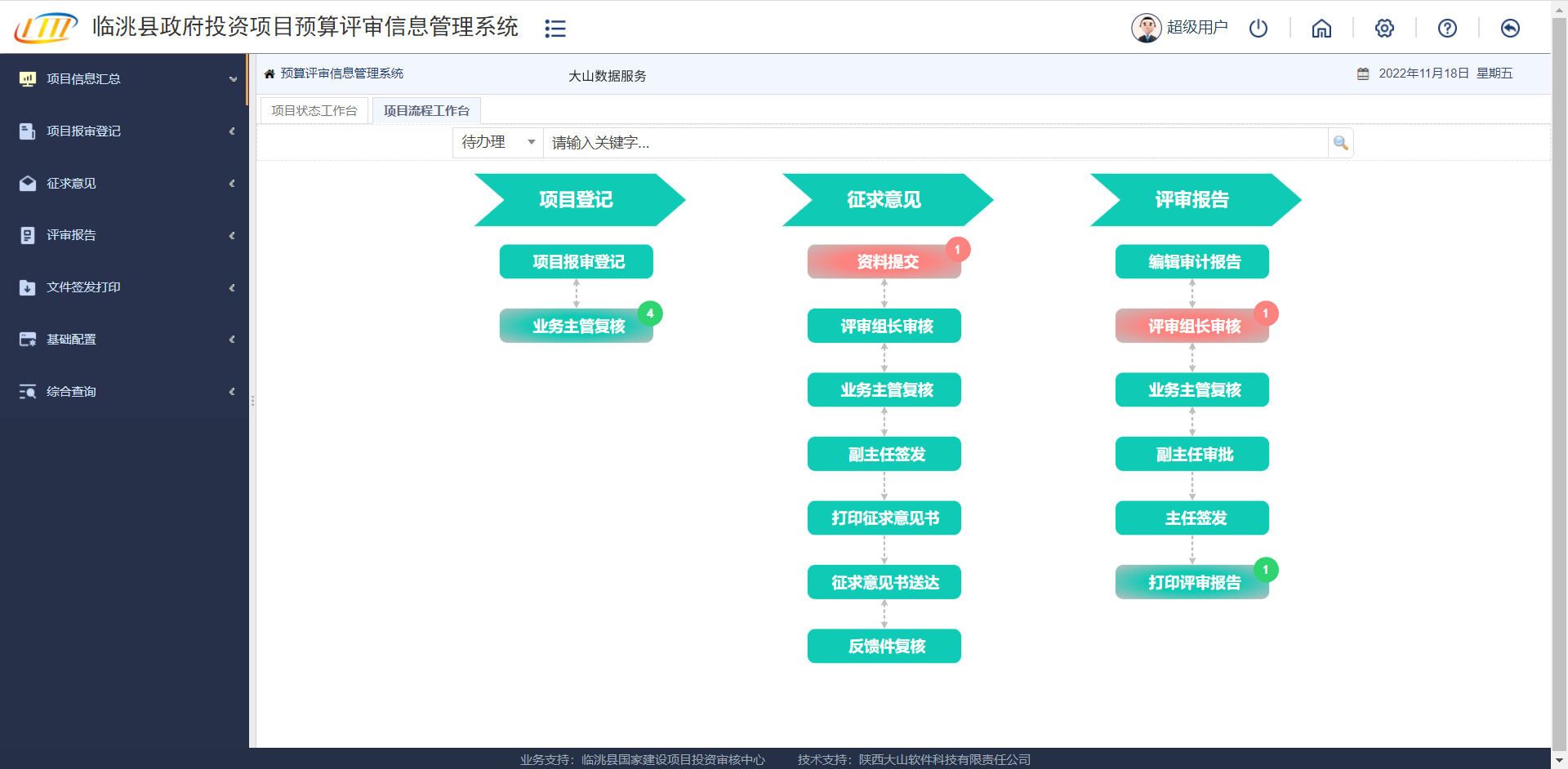Image resolution: width=1568 pixels, height=769 pixels.
Task: Open the help question mark icon
Action: pyautogui.click(x=1447, y=29)
